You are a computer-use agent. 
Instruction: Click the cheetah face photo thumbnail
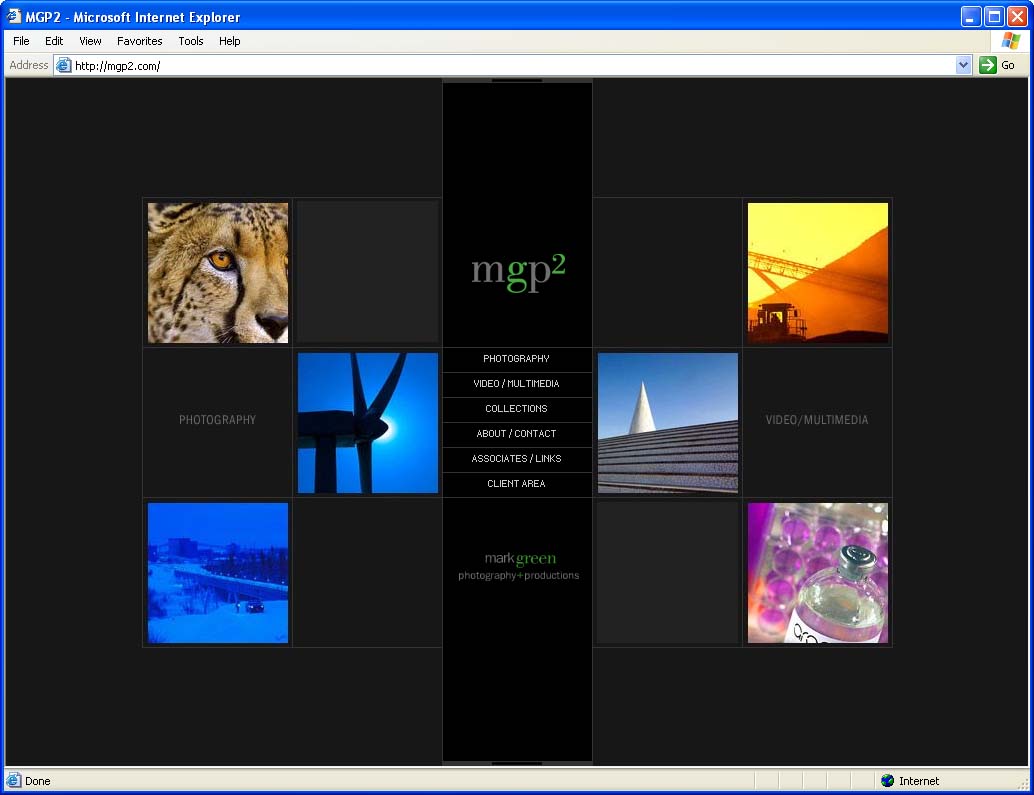pyautogui.click(x=218, y=273)
